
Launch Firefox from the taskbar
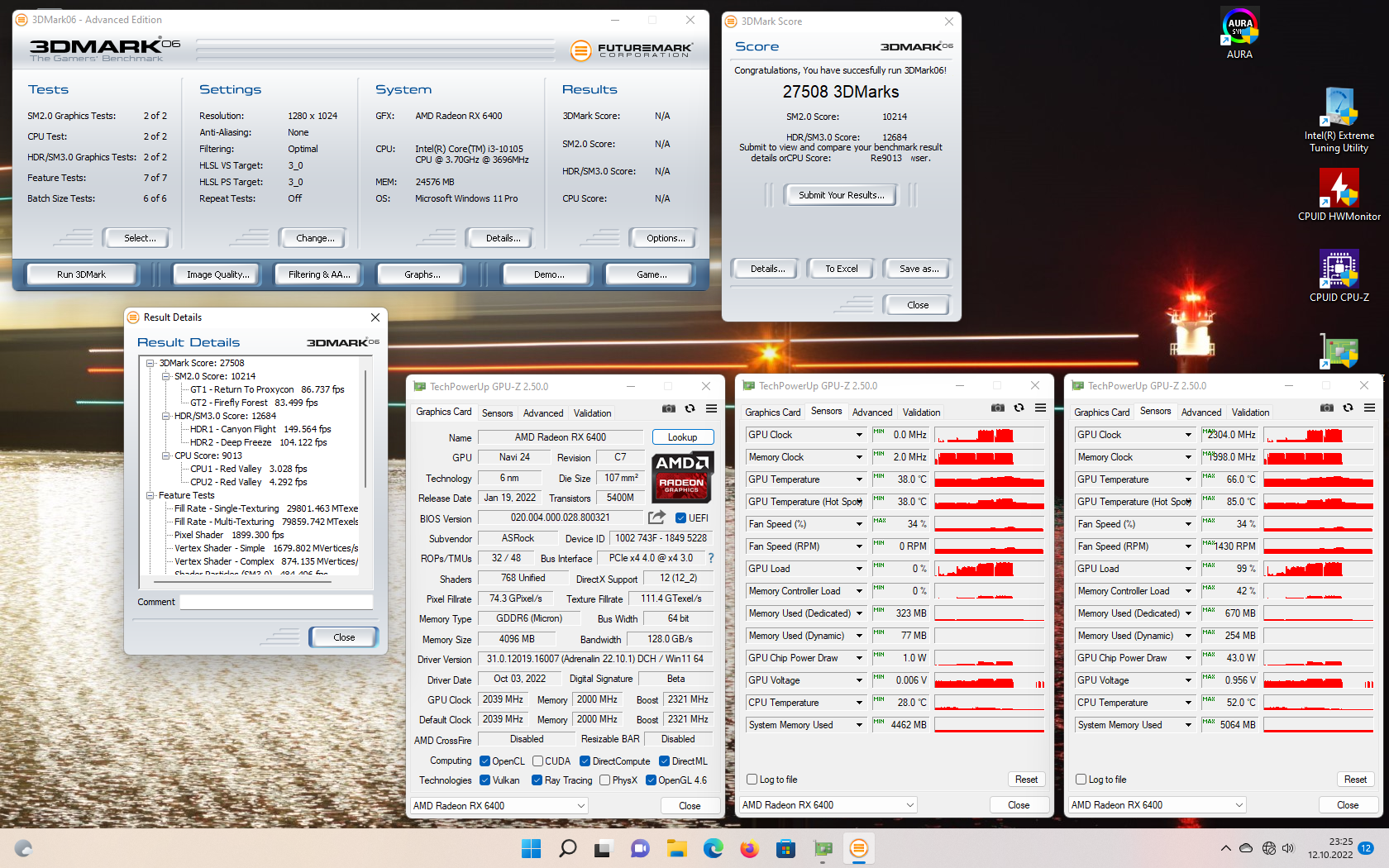click(x=750, y=848)
